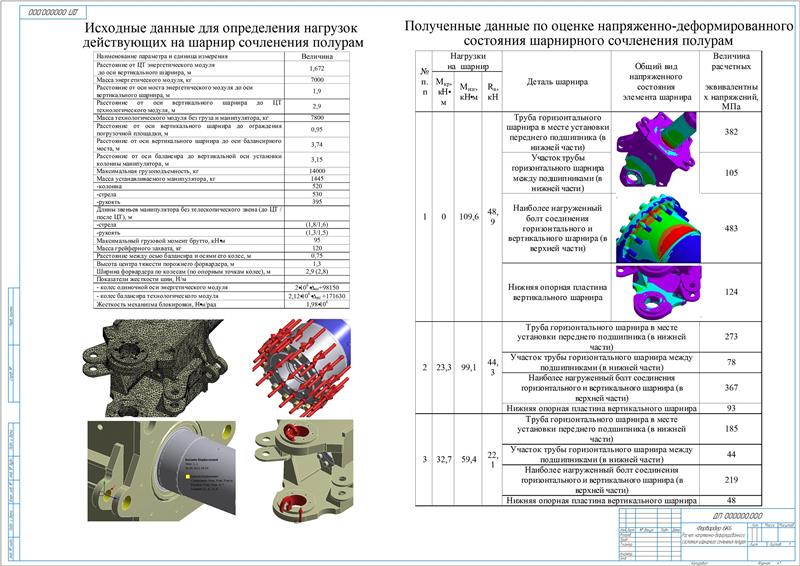Select stress value '382' in results table
Viewport: 800px width, 566px height.
(731, 132)
